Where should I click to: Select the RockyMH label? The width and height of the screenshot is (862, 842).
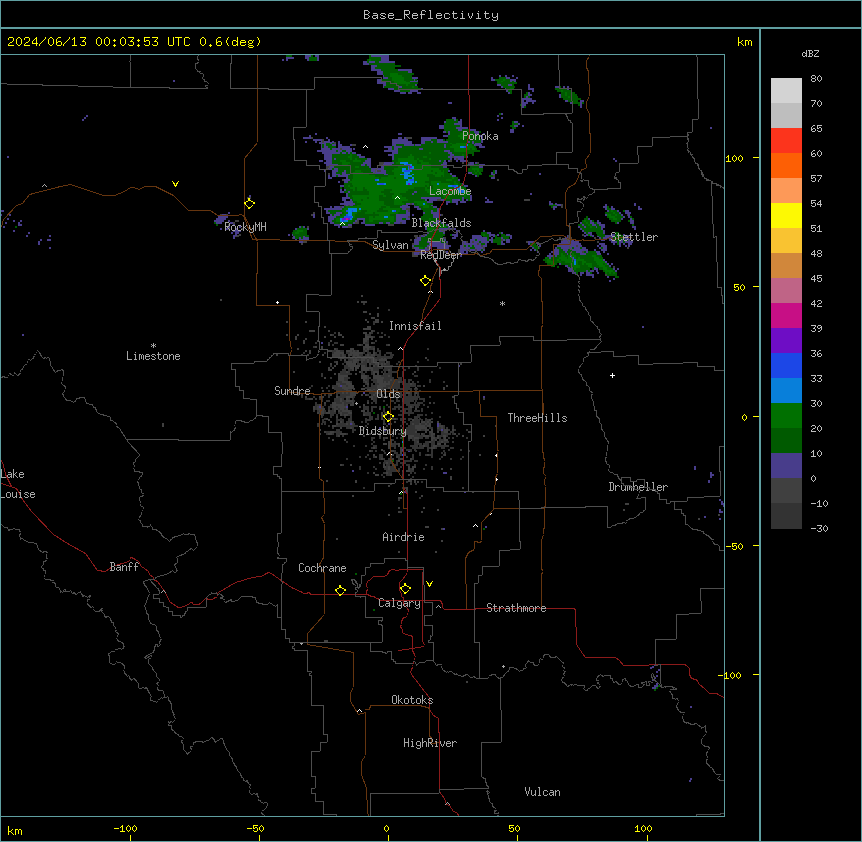pyautogui.click(x=245, y=227)
